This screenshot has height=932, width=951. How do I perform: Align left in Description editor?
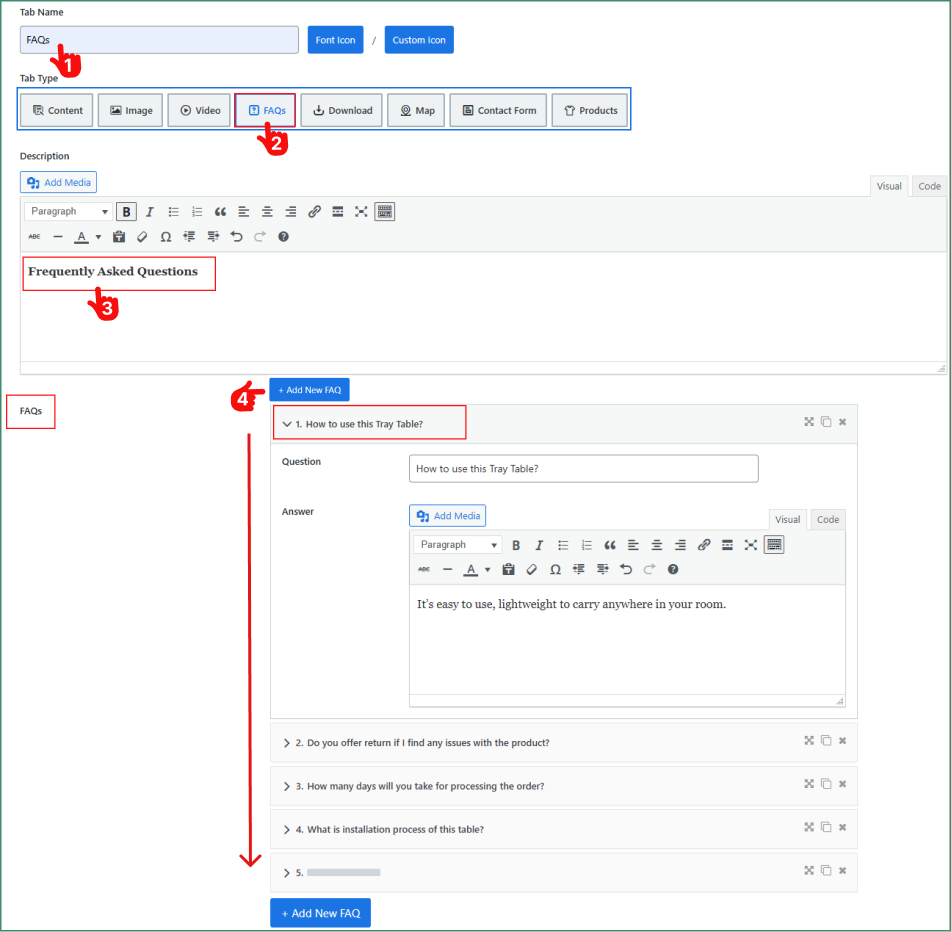point(244,212)
